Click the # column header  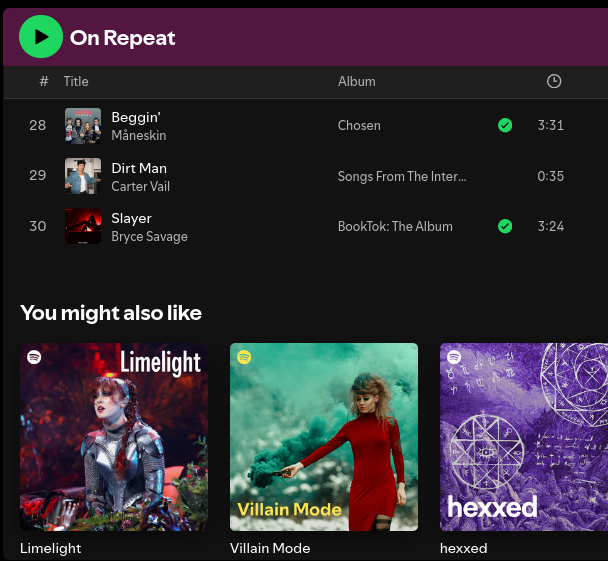(44, 81)
